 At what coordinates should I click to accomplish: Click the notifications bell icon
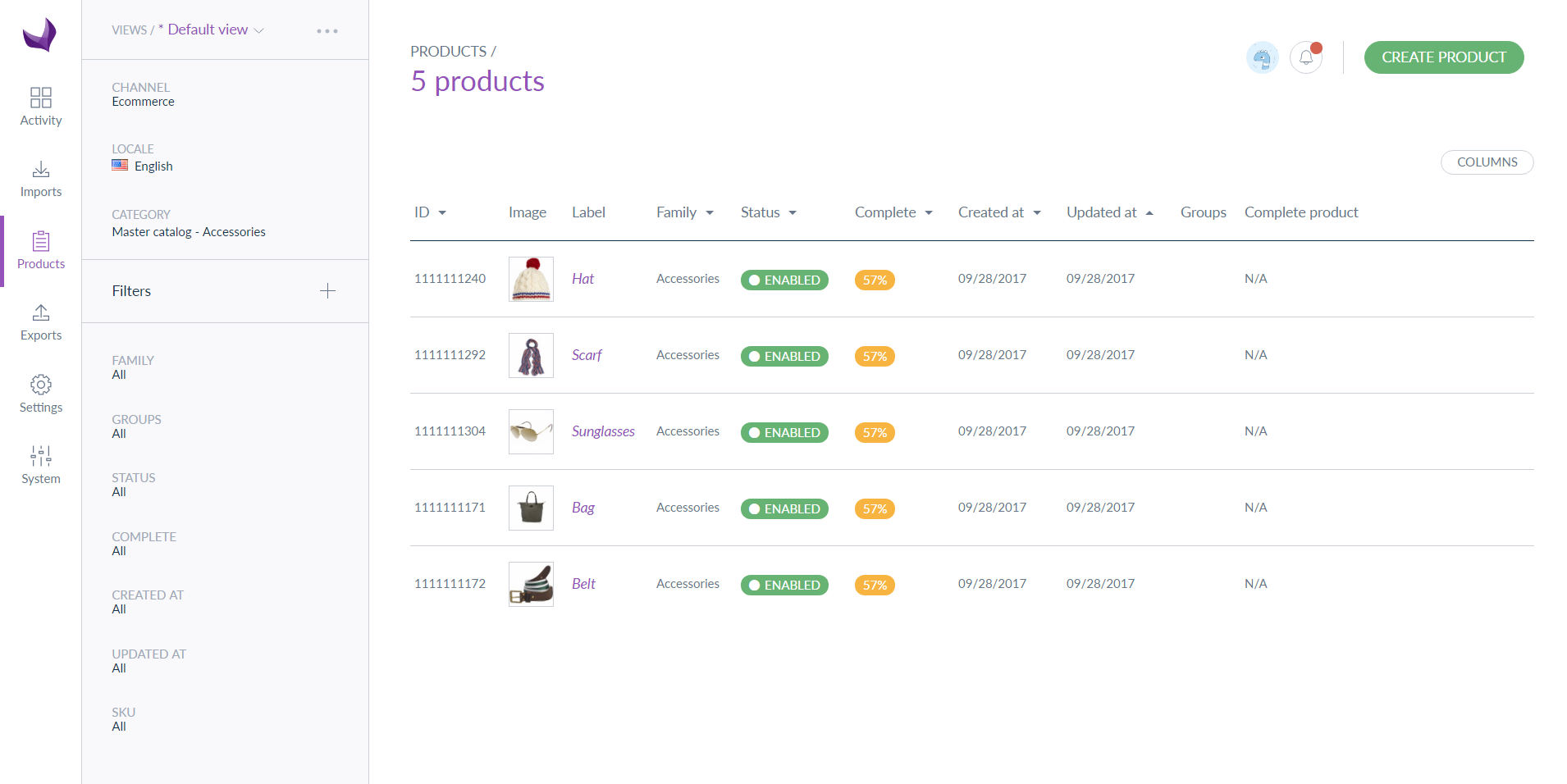pos(1306,57)
